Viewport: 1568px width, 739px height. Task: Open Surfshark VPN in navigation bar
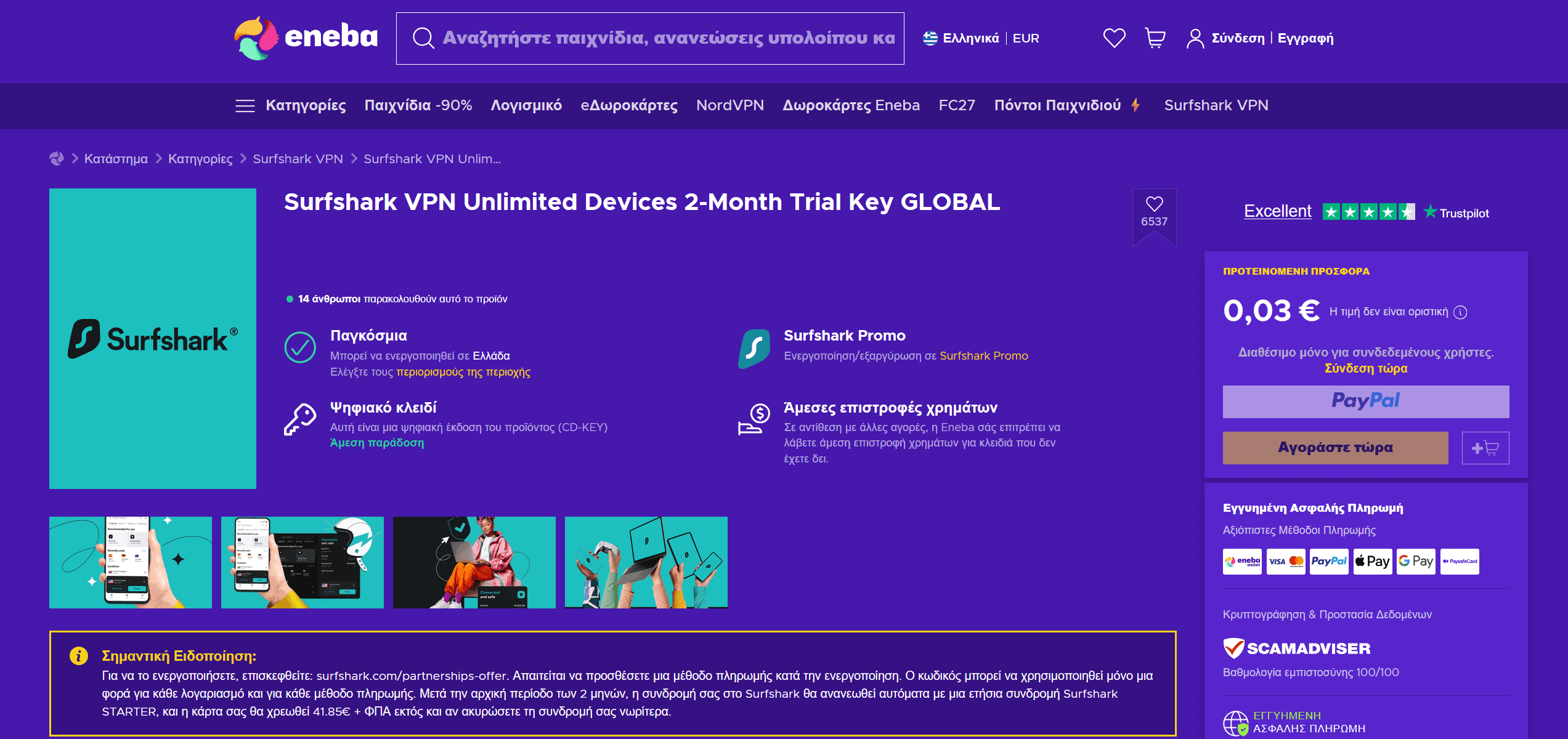coord(1216,105)
